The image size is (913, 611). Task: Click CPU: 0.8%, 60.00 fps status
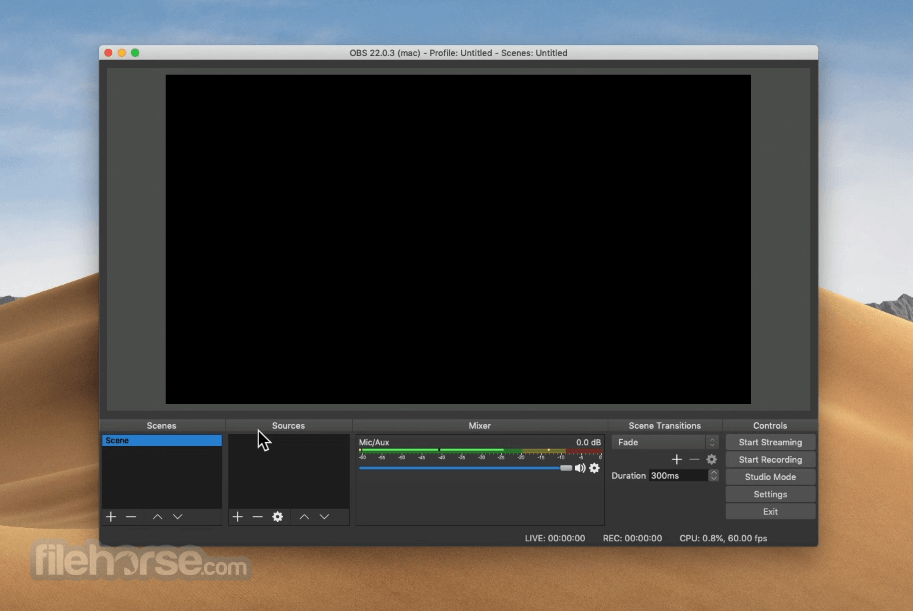tap(723, 538)
